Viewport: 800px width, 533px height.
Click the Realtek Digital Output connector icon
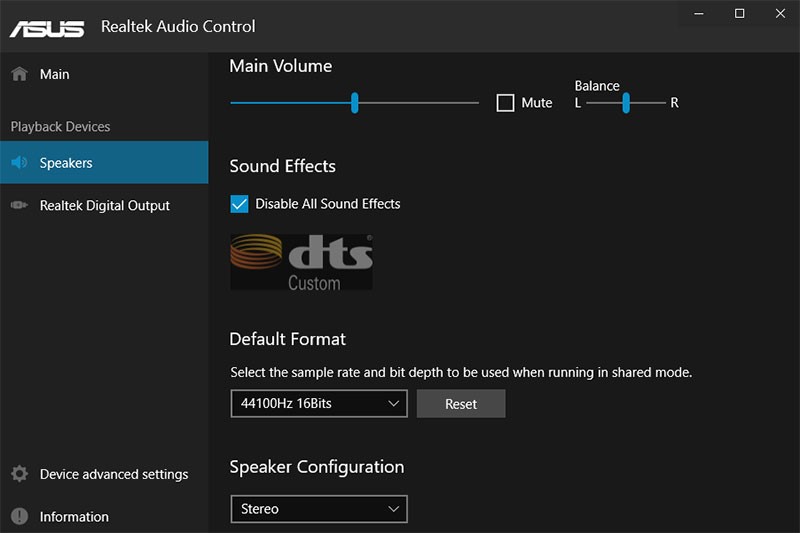[x=19, y=205]
